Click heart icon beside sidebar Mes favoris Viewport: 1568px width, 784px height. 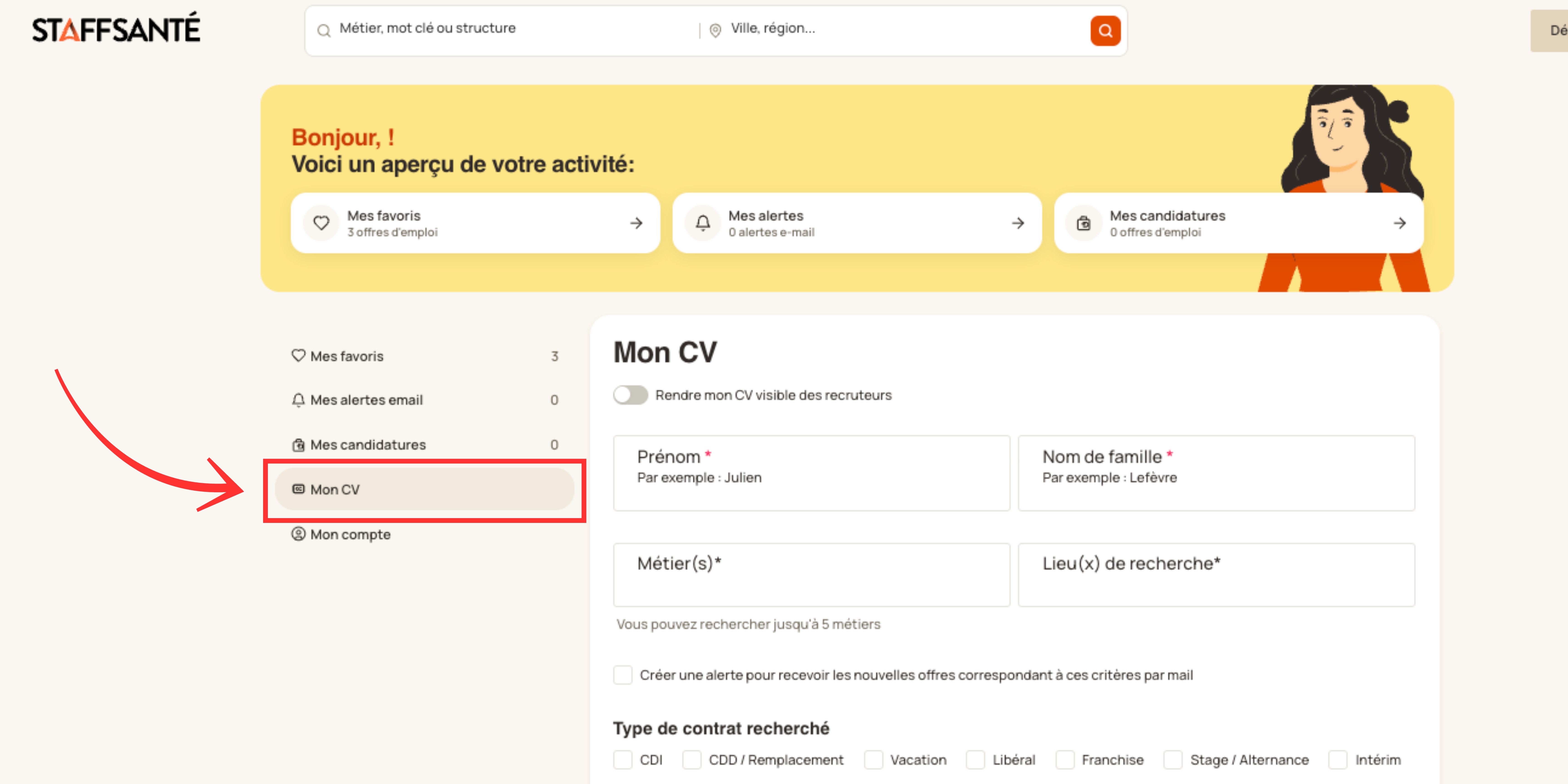[298, 355]
